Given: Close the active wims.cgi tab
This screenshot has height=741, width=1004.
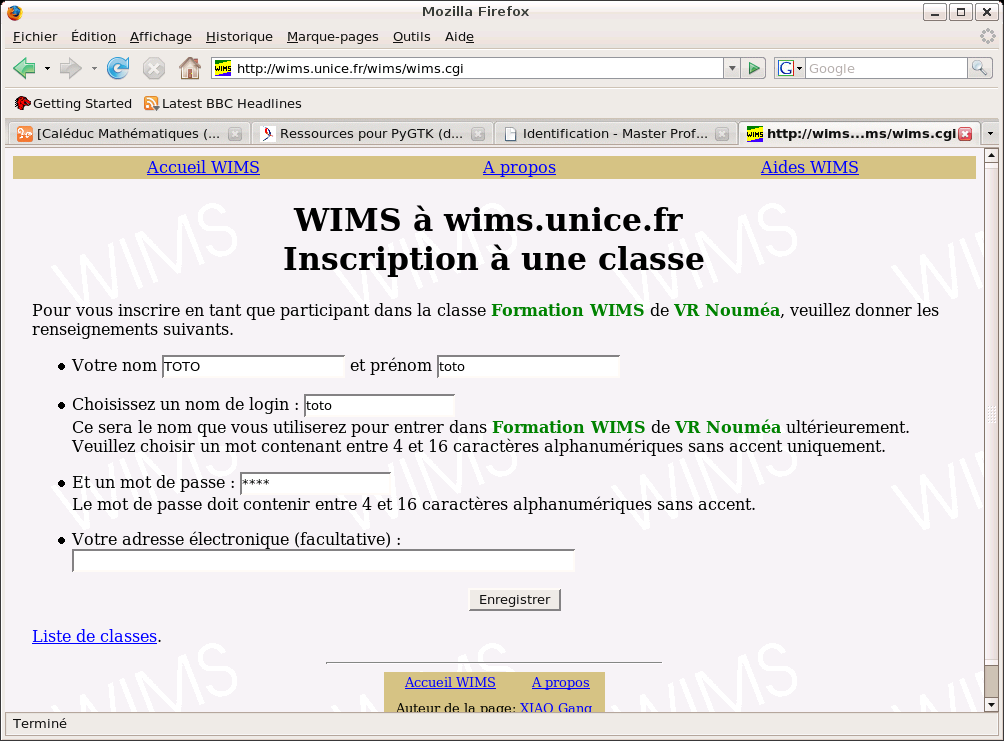Looking at the screenshot, I should (x=966, y=134).
